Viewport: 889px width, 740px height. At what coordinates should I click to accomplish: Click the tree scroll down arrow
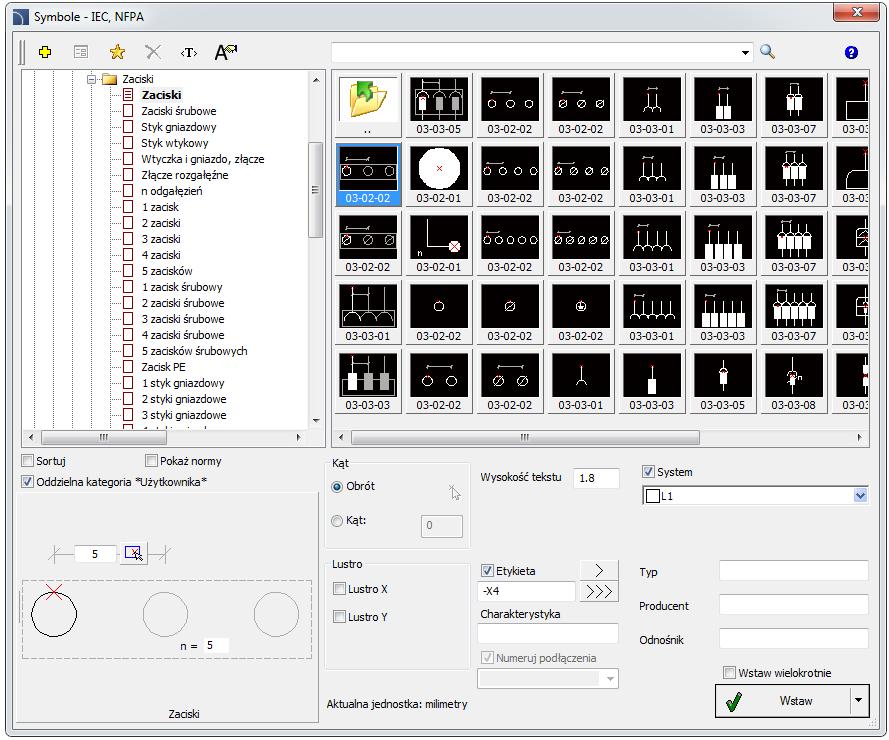coord(316,421)
